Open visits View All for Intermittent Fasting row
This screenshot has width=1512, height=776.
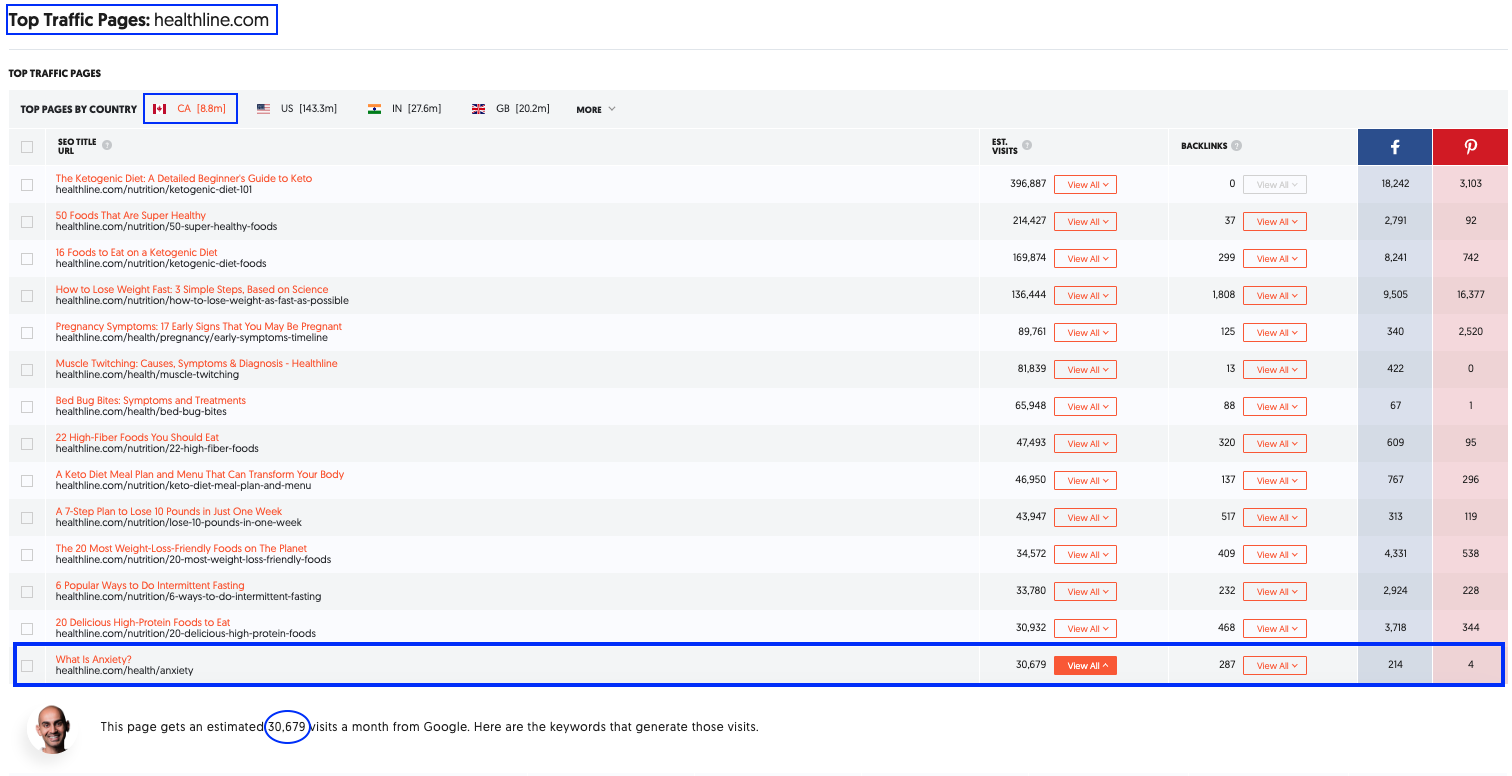pos(1085,591)
